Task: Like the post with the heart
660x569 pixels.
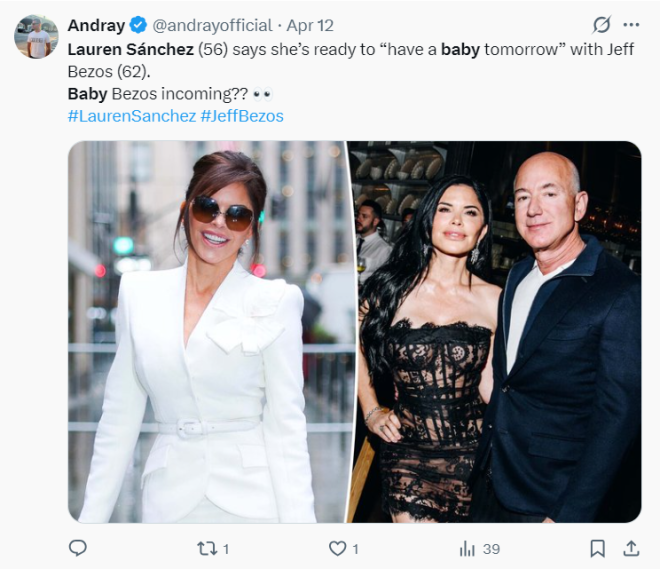Action: tap(338, 548)
